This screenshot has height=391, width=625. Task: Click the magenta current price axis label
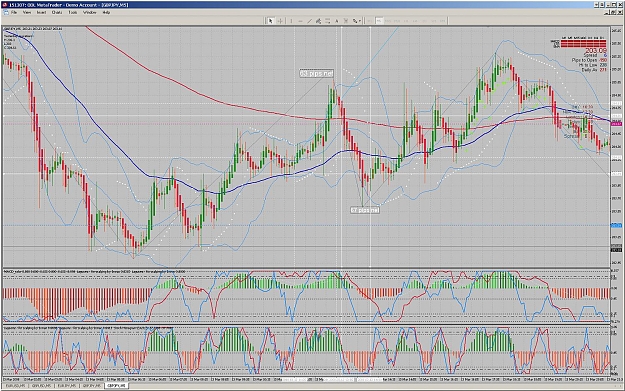(616, 124)
